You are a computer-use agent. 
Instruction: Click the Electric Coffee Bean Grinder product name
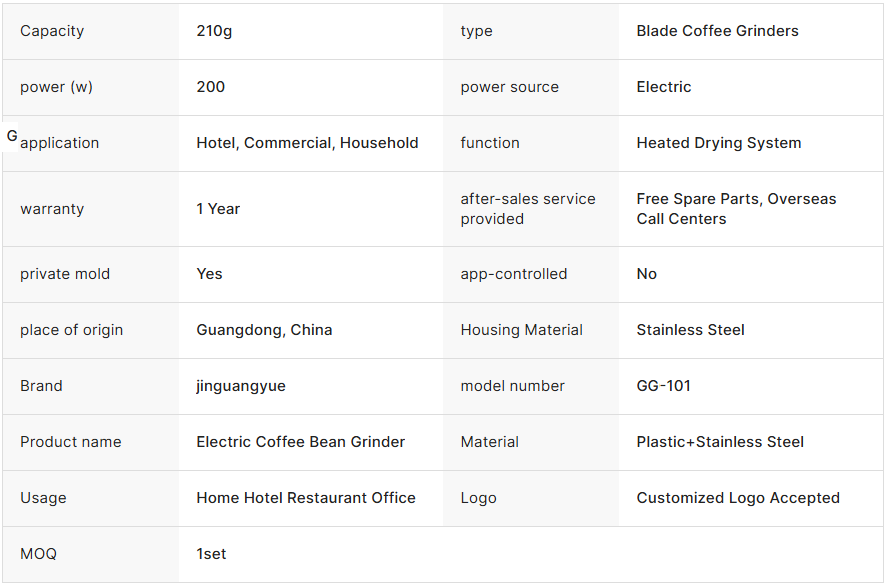(x=300, y=442)
